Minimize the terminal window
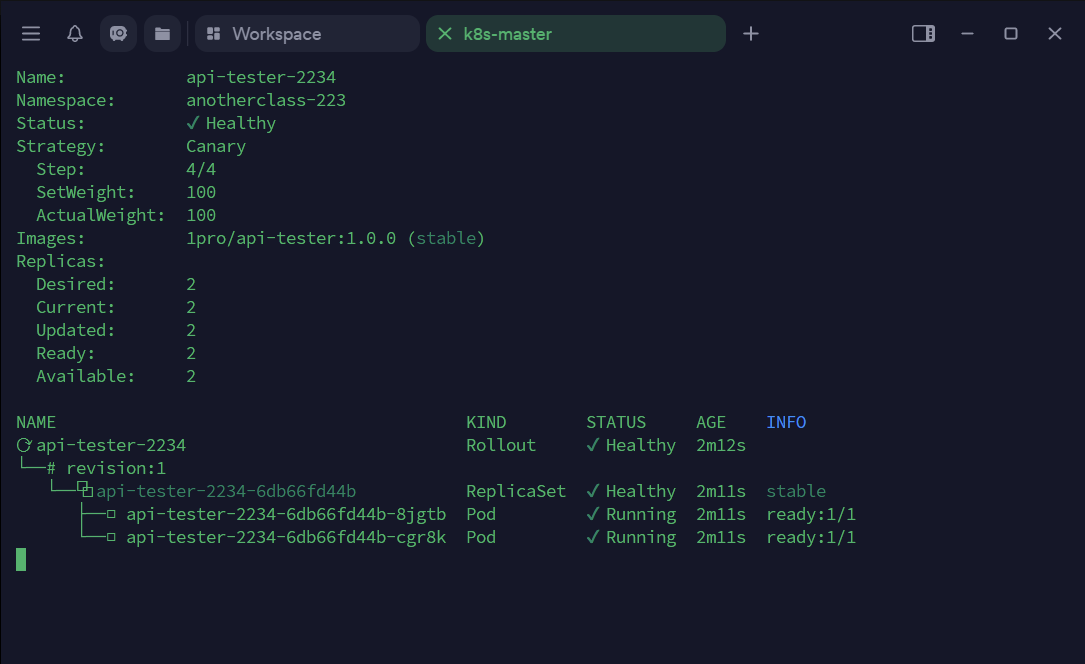1085x664 pixels. pos(967,34)
